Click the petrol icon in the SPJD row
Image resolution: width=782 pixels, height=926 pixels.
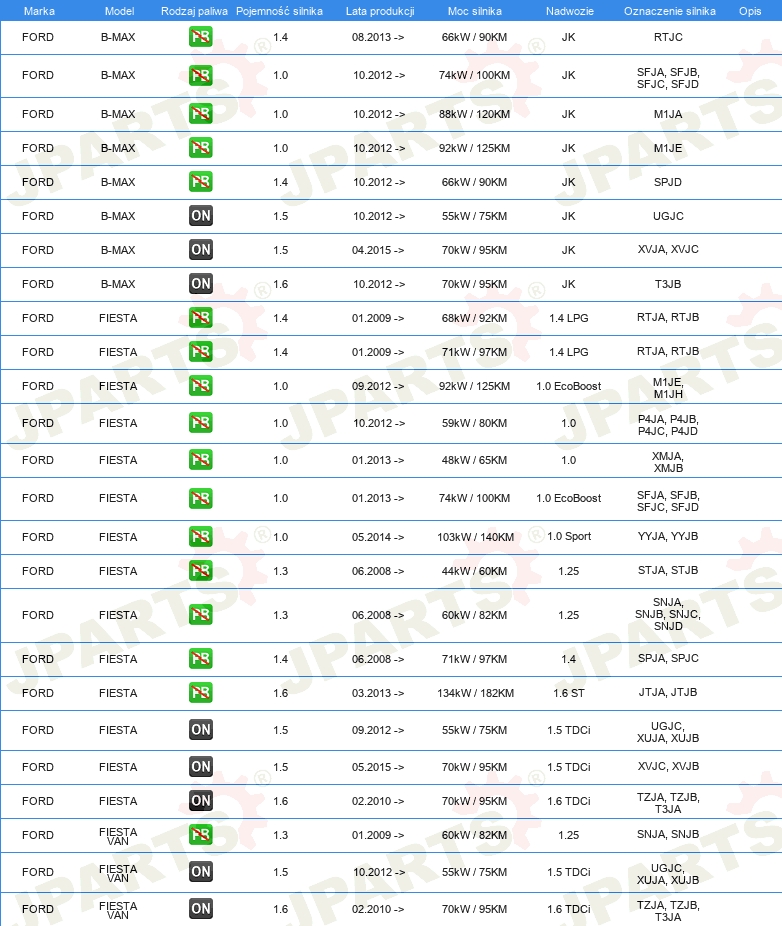pos(201,182)
